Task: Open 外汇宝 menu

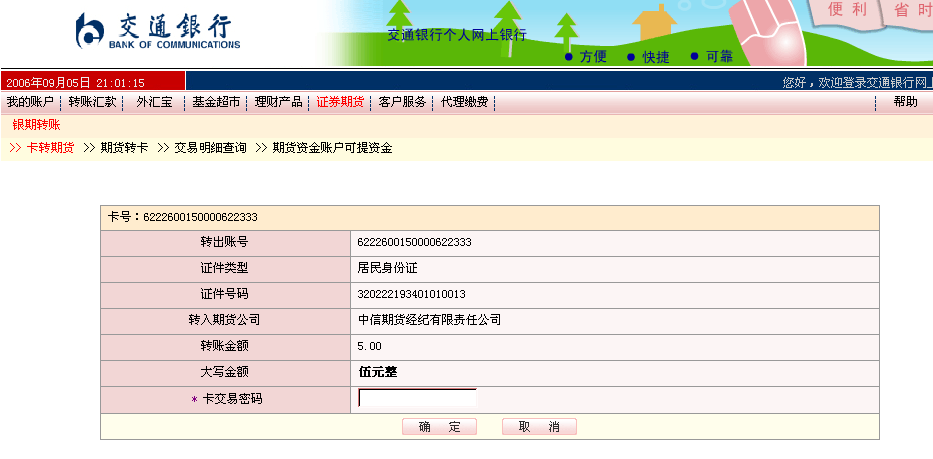Action: point(154,102)
